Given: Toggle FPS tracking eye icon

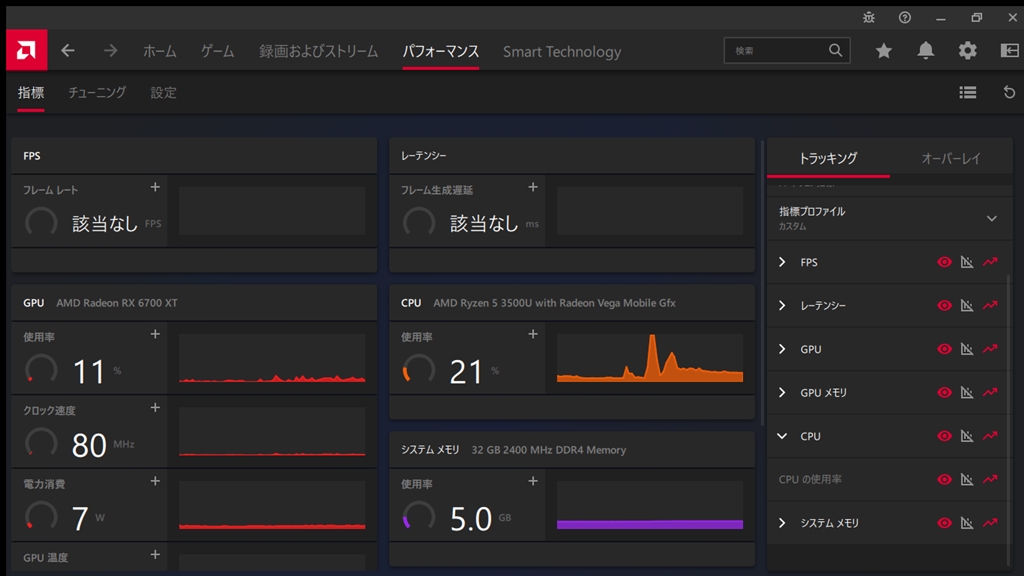Looking at the screenshot, I should pos(944,262).
